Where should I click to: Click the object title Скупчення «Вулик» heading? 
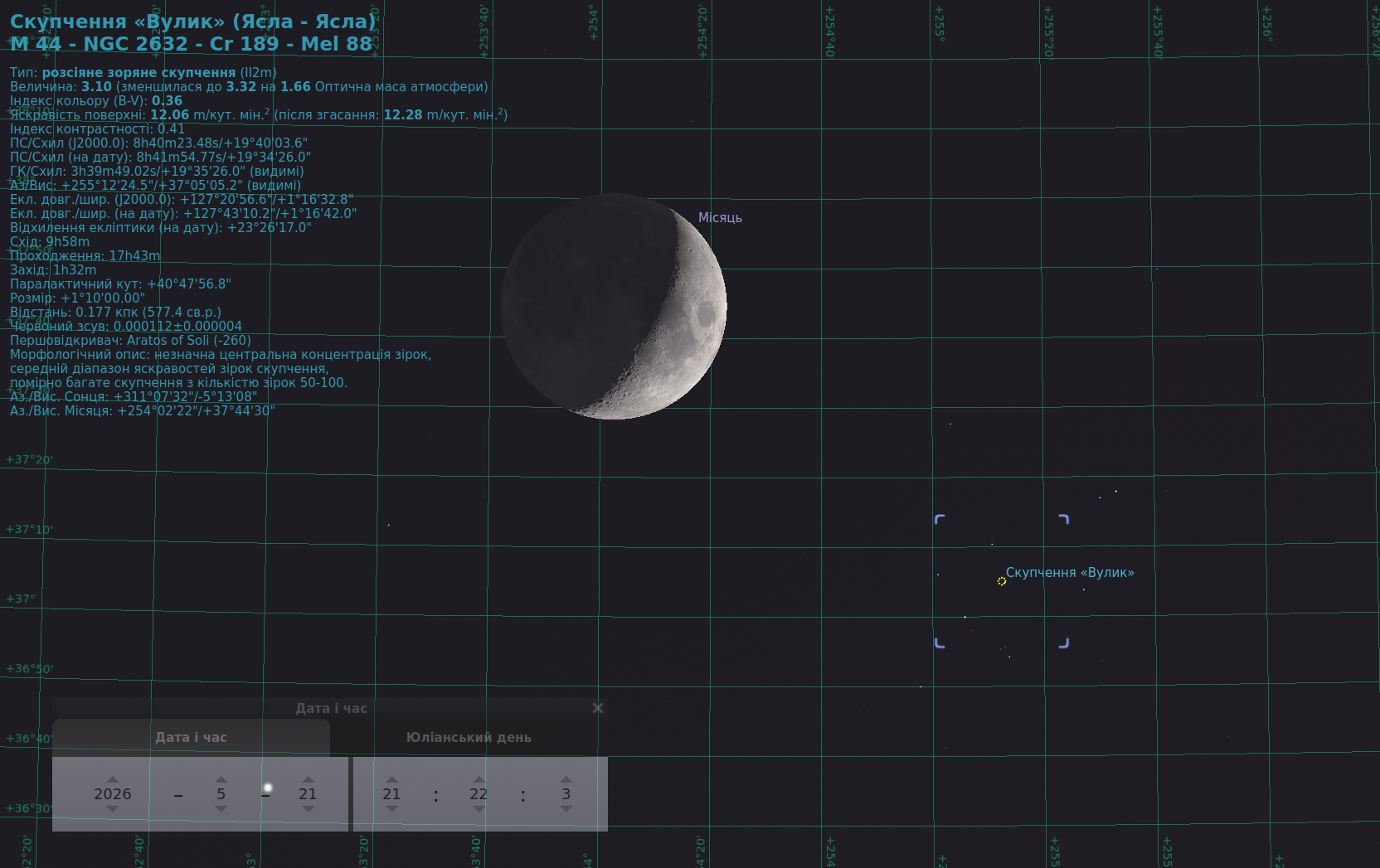pos(192,22)
